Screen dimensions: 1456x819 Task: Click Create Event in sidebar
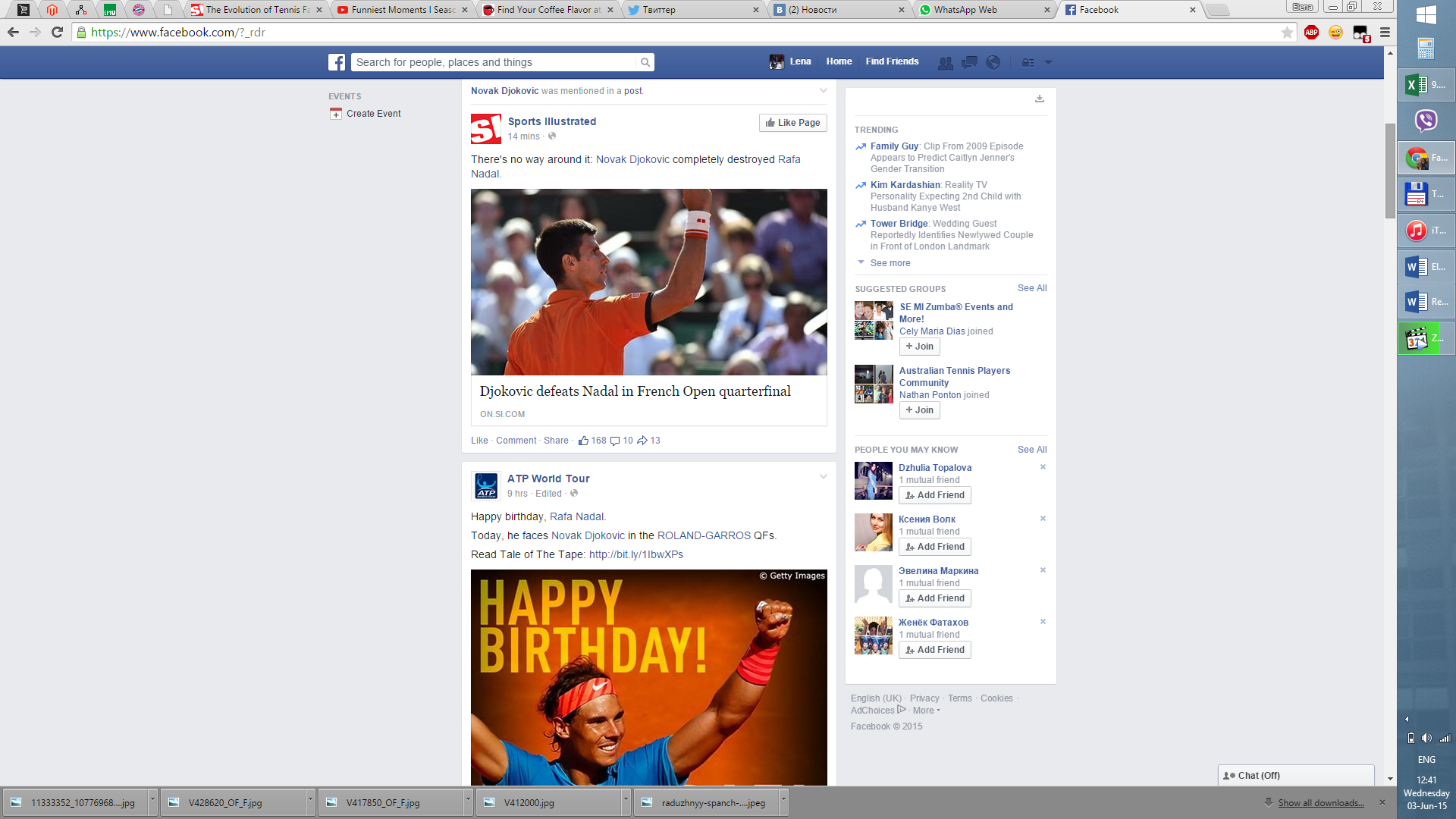373,114
